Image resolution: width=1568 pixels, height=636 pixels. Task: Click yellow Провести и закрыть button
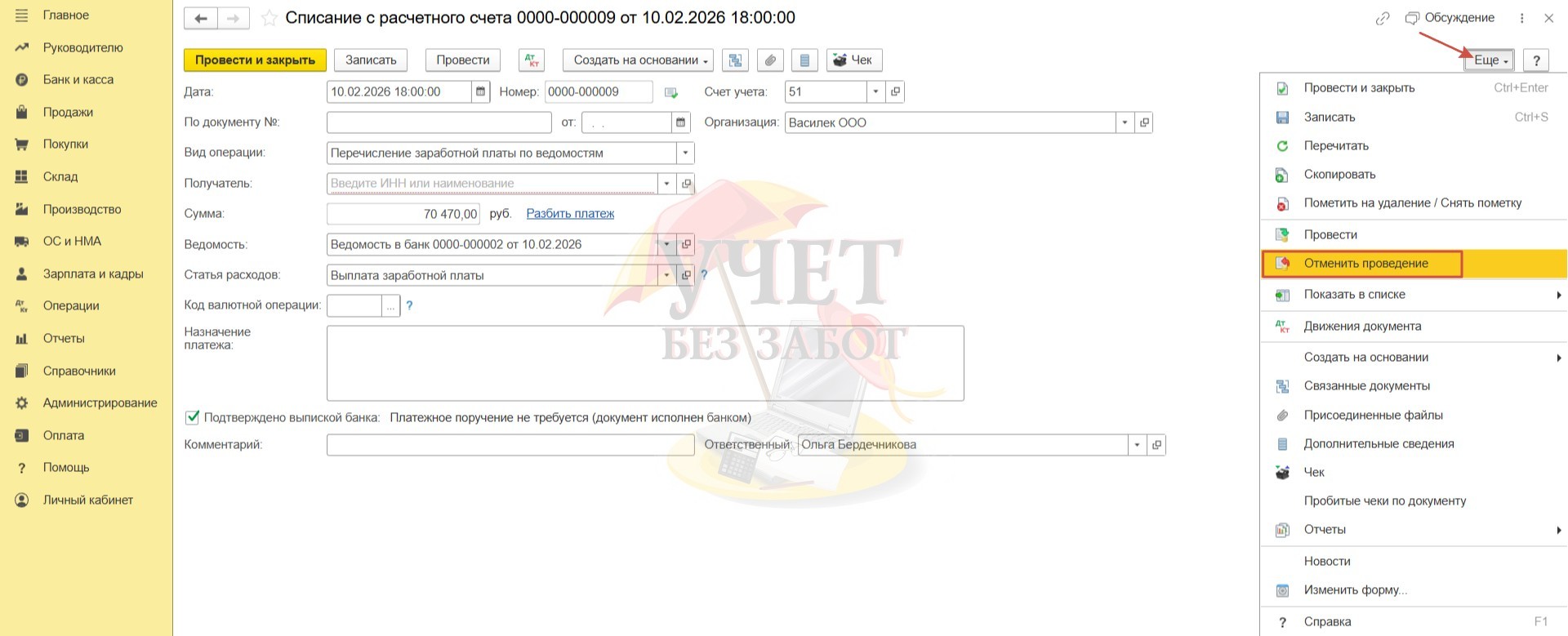click(255, 60)
